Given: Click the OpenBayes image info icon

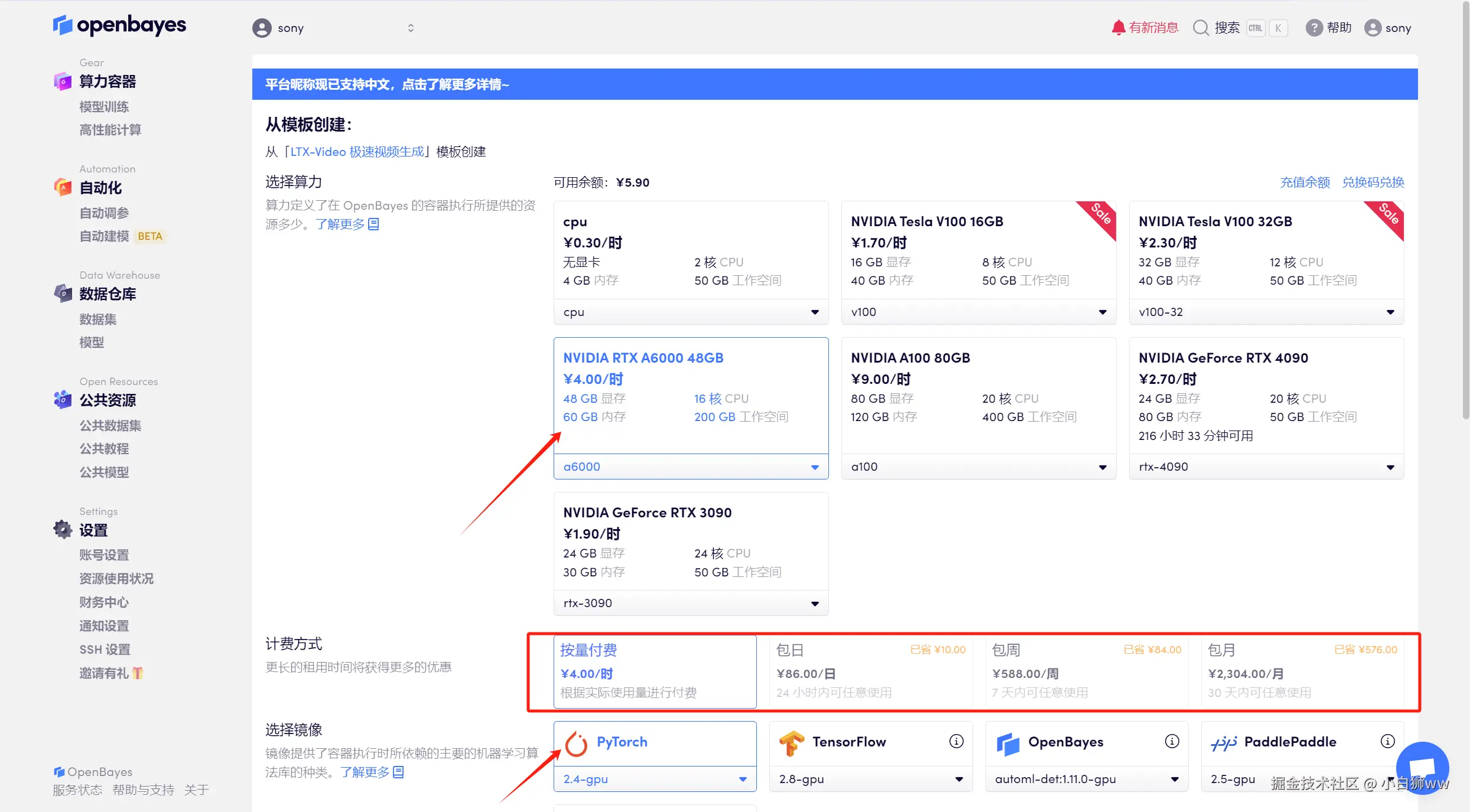Looking at the screenshot, I should [x=1172, y=741].
